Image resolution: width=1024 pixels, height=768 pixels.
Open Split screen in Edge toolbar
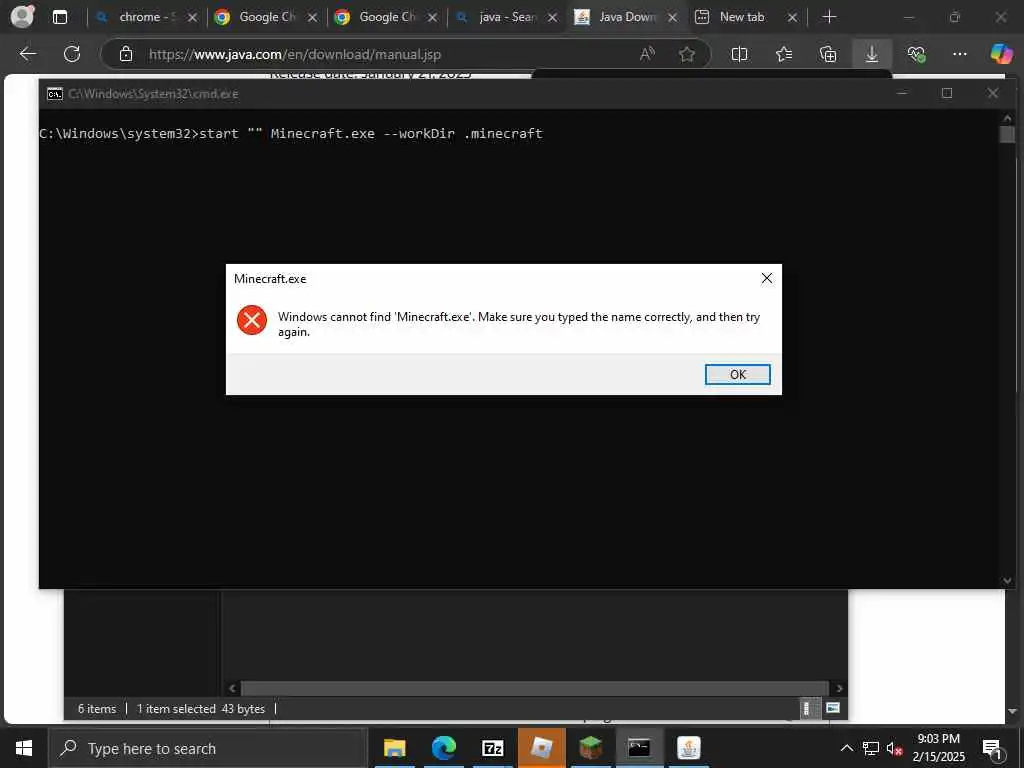[x=739, y=54]
